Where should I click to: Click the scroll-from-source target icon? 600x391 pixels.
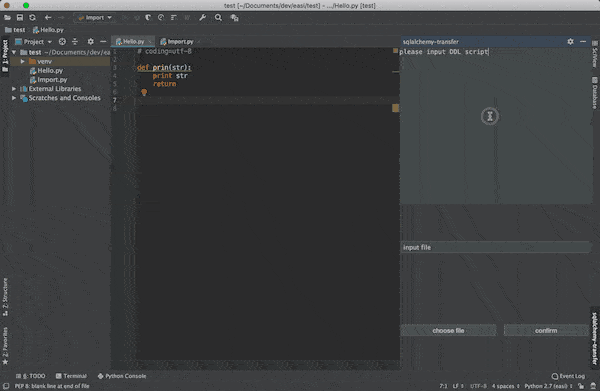coord(62,41)
